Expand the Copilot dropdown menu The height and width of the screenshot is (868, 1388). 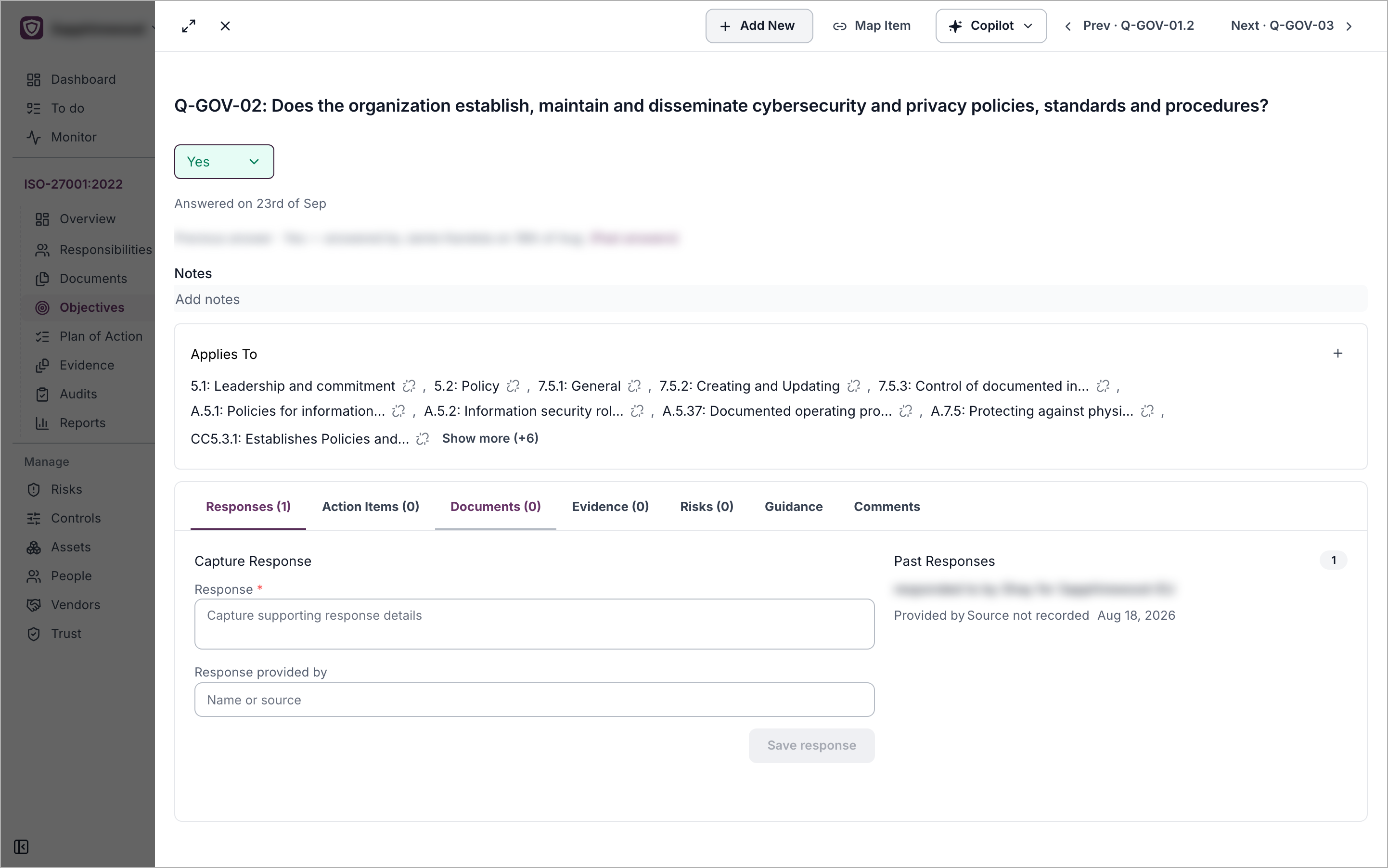tap(990, 26)
